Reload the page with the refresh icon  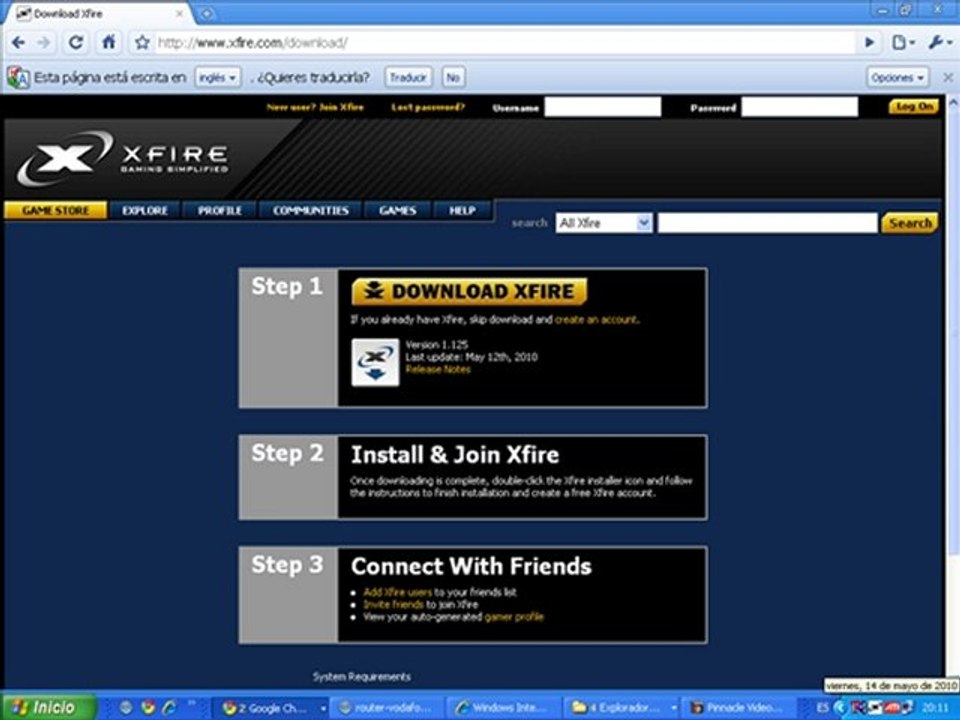[x=75, y=42]
